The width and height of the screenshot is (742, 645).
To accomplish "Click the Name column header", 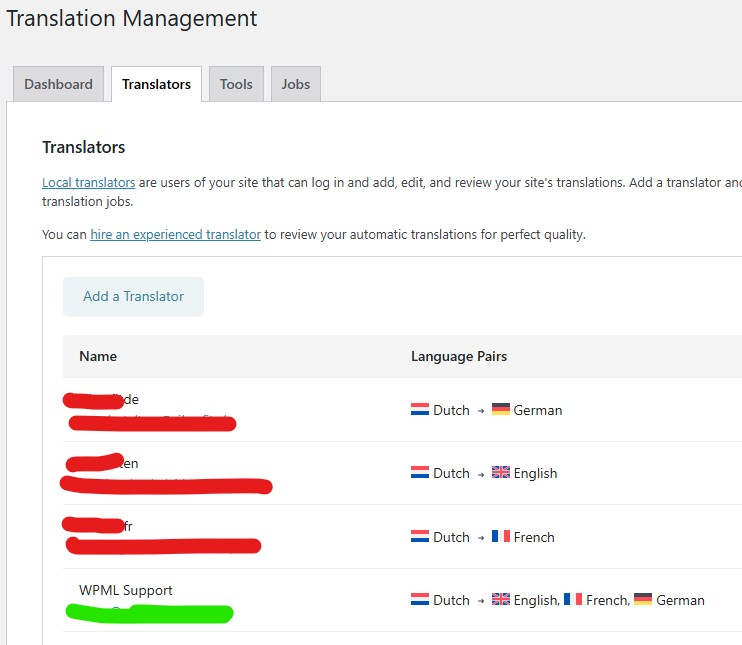I will click(x=98, y=356).
